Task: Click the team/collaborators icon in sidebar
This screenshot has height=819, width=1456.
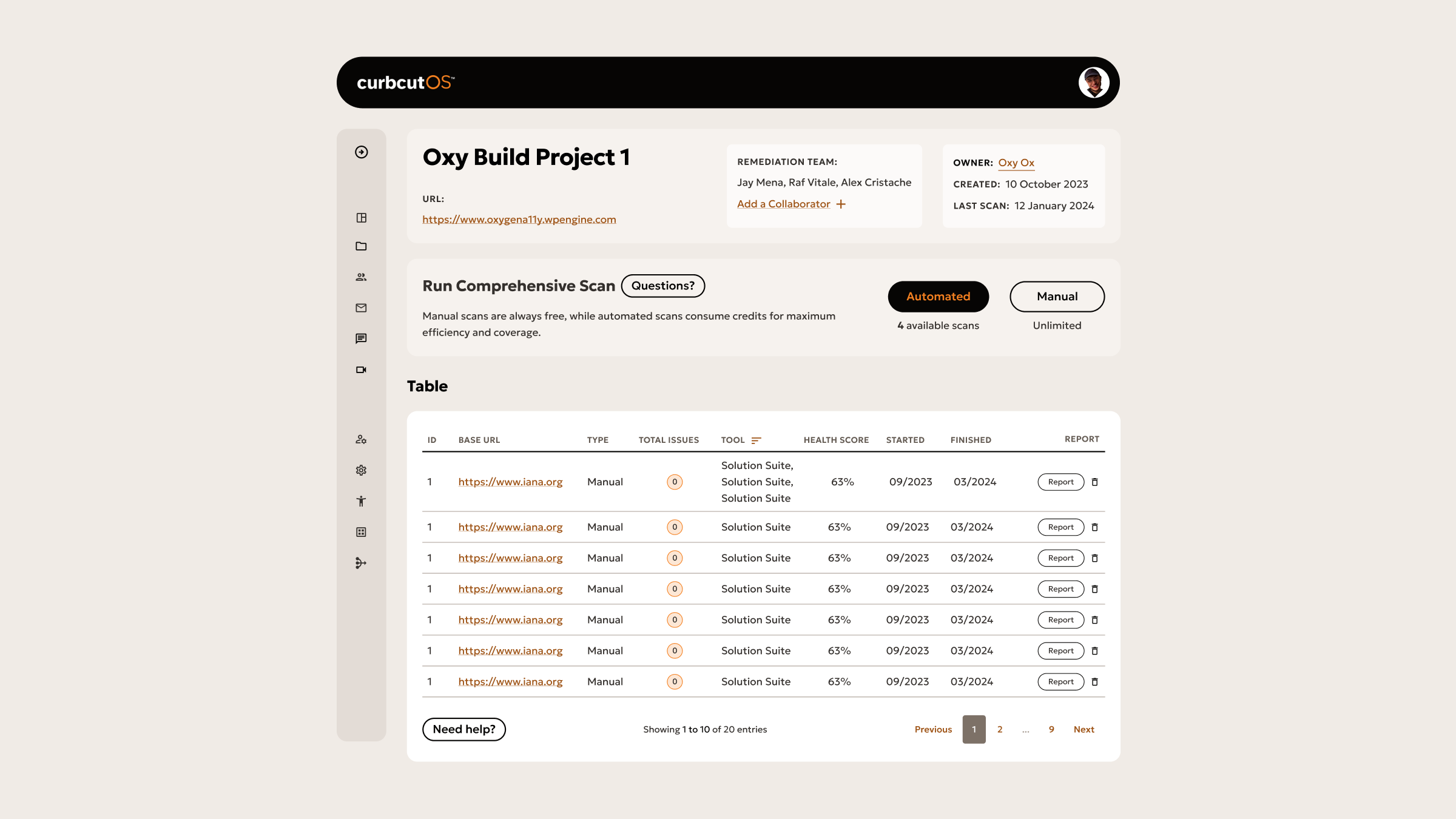Action: pos(361,277)
